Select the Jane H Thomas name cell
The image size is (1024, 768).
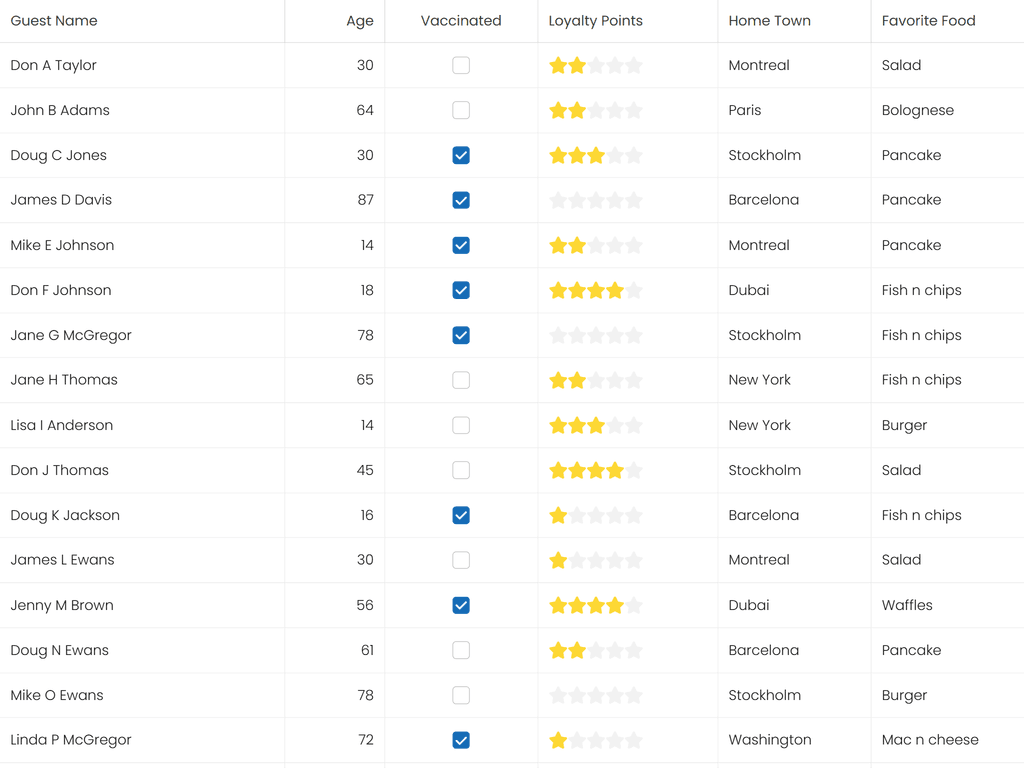click(64, 380)
